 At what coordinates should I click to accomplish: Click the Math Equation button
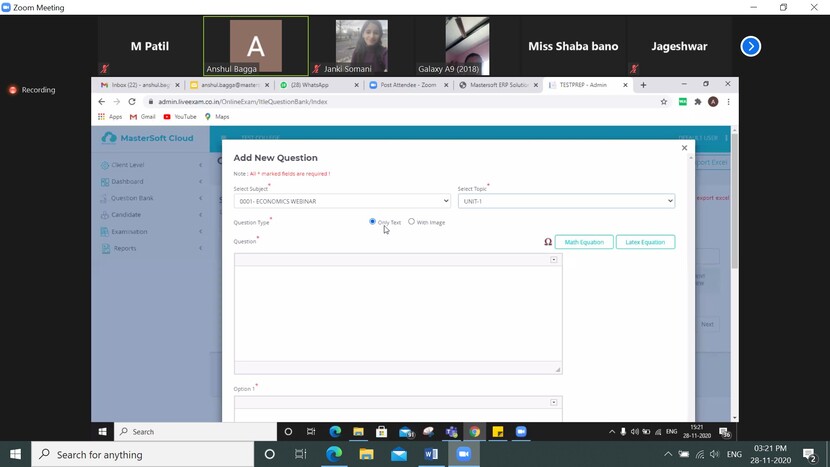click(x=584, y=242)
